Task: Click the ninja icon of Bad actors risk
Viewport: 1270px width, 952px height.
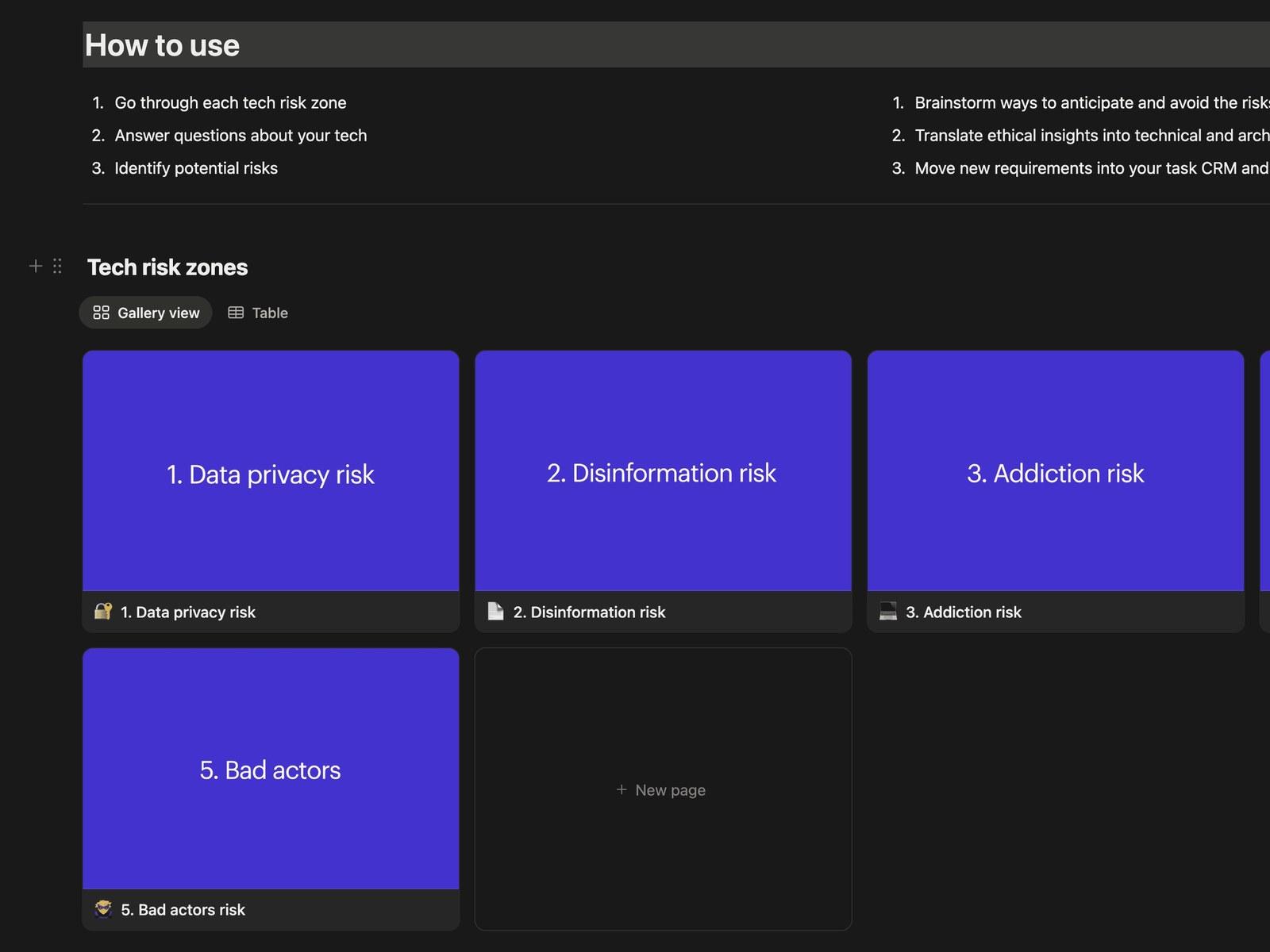Action: pyautogui.click(x=103, y=908)
